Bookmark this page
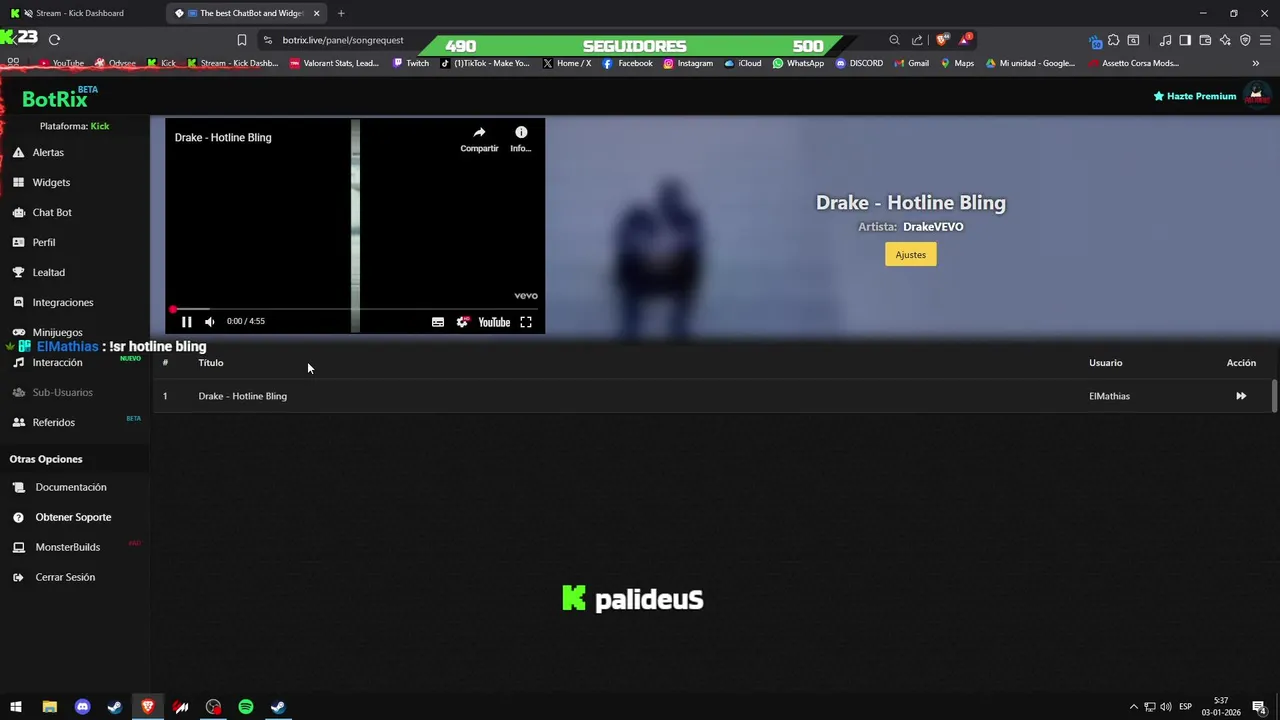This screenshot has width=1280, height=720. tap(241, 40)
